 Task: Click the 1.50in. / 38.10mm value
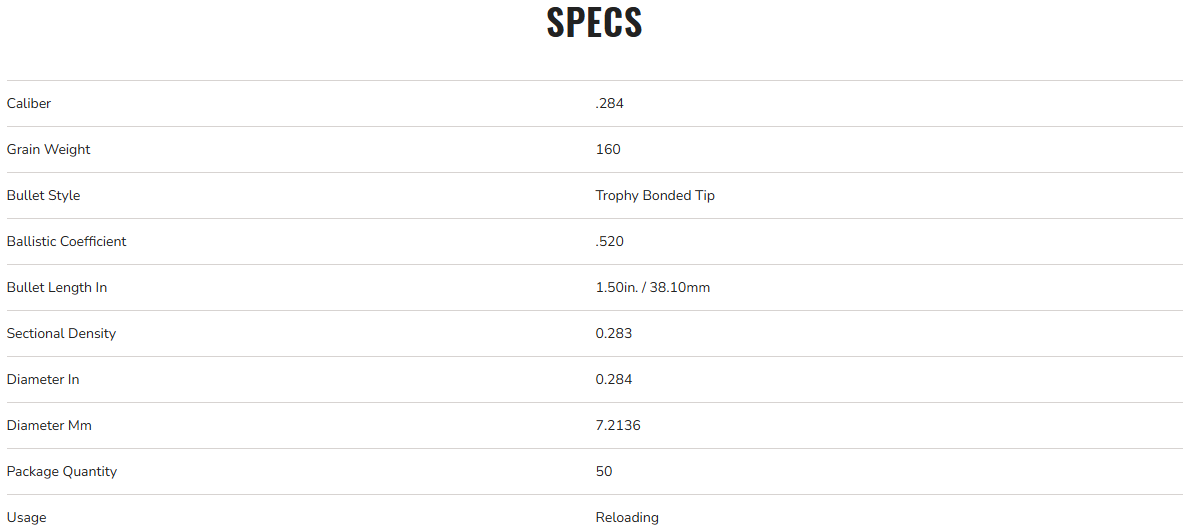tap(653, 288)
